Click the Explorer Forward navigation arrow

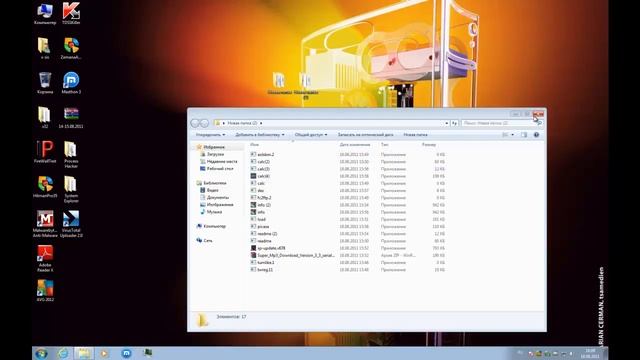[x=204, y=123]
